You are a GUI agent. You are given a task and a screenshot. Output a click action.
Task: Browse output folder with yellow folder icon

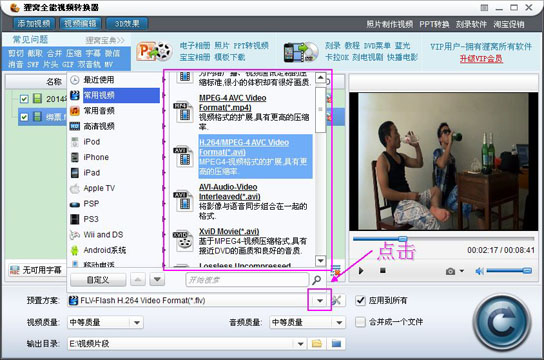[317, 344]
